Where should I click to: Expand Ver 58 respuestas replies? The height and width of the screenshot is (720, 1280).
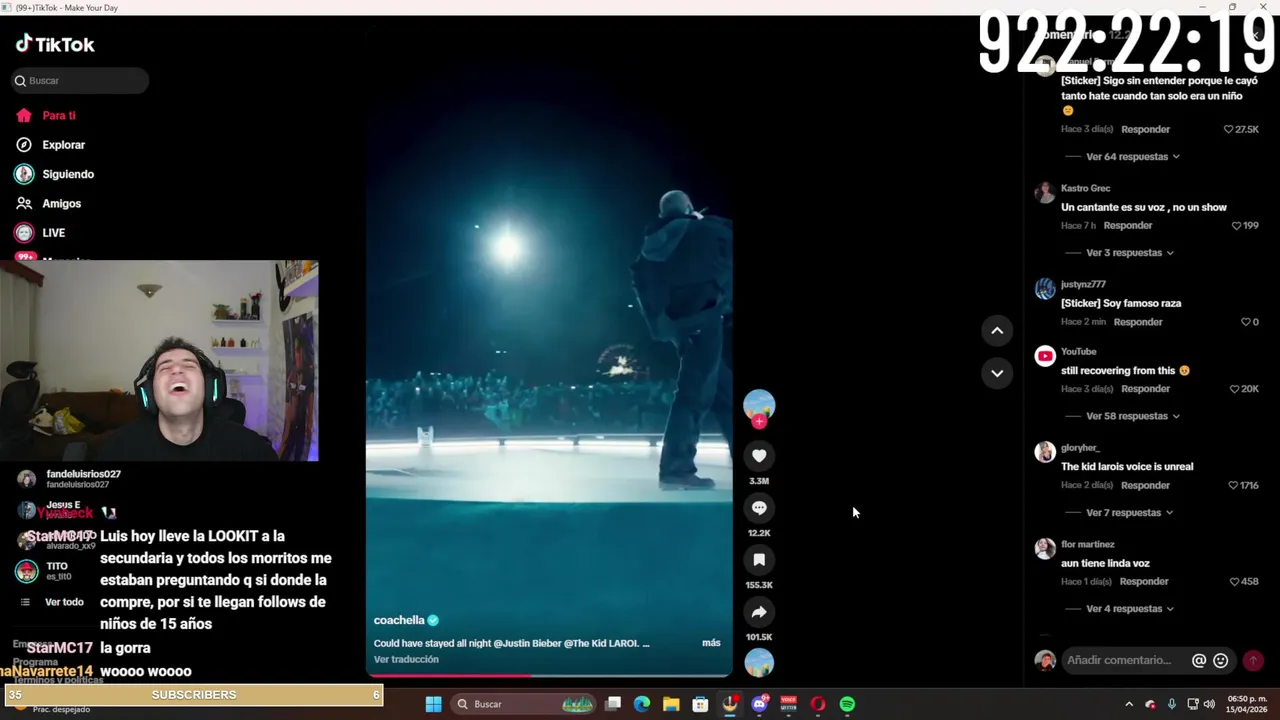point(1133,416)
